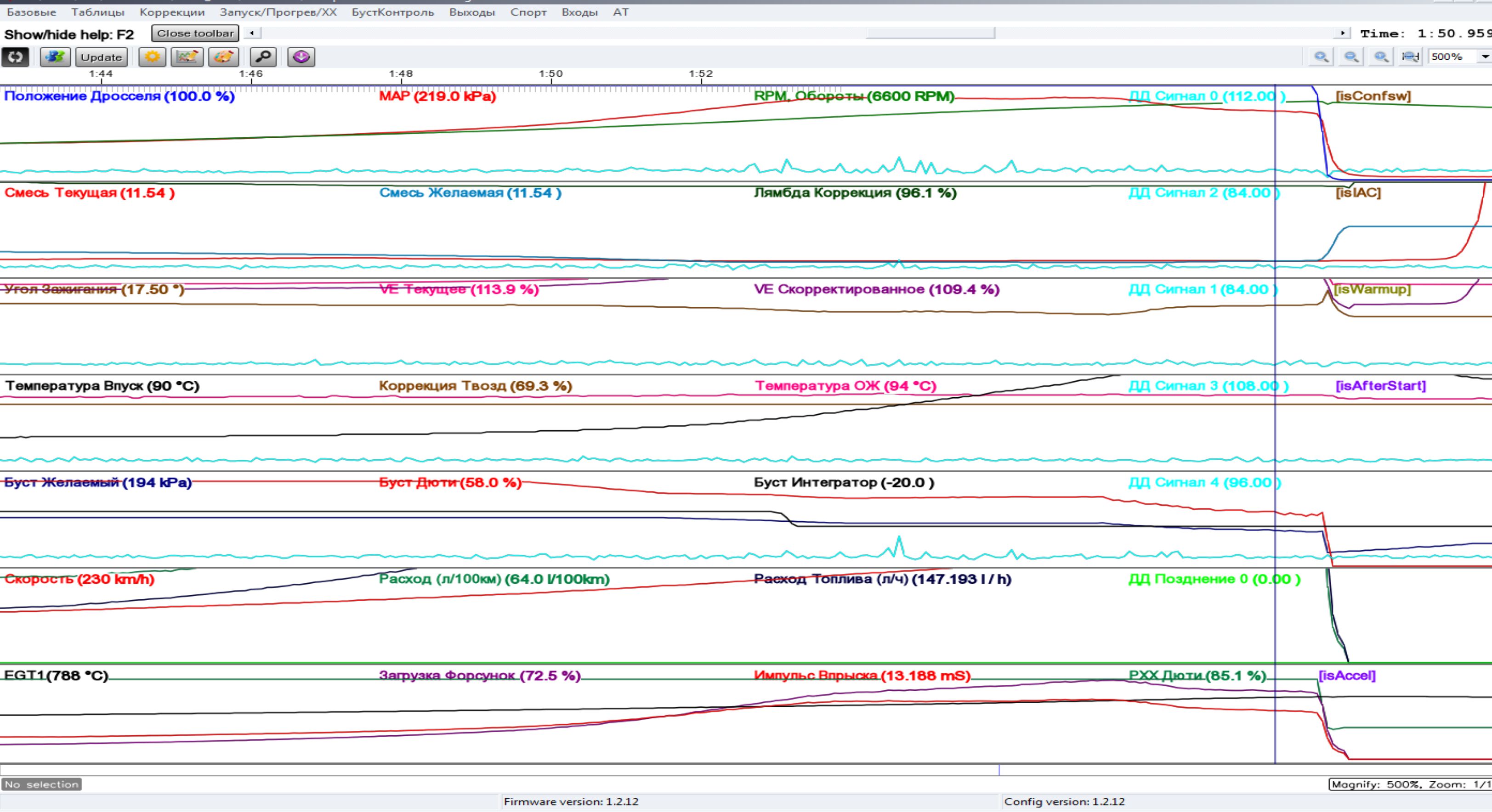Viewport: 1492px width, 812px height.
Task: Click the 1:48 mark on time ruler
Action: pyautogui.click(x=401, y=74)
